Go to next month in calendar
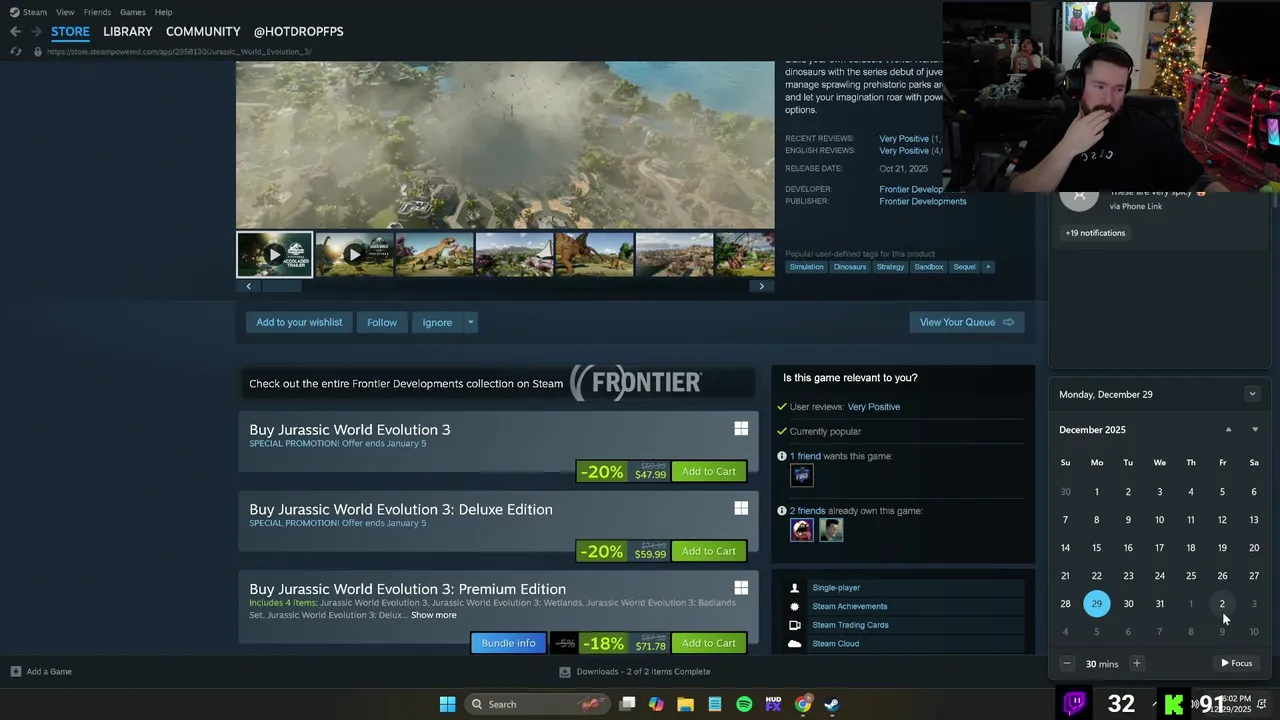The image size is (1280, 720). tap(1255, 430)
